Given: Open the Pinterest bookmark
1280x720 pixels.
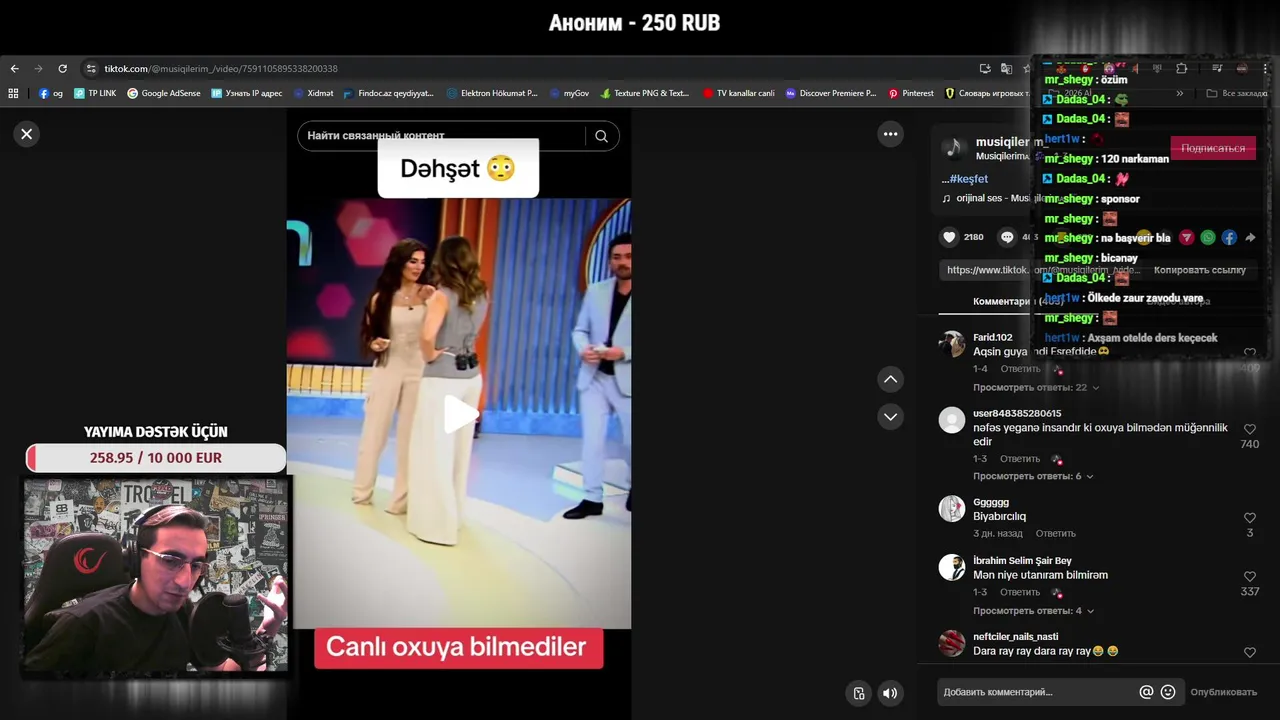Looking at the screenshot, I should [x=911, y=93].
